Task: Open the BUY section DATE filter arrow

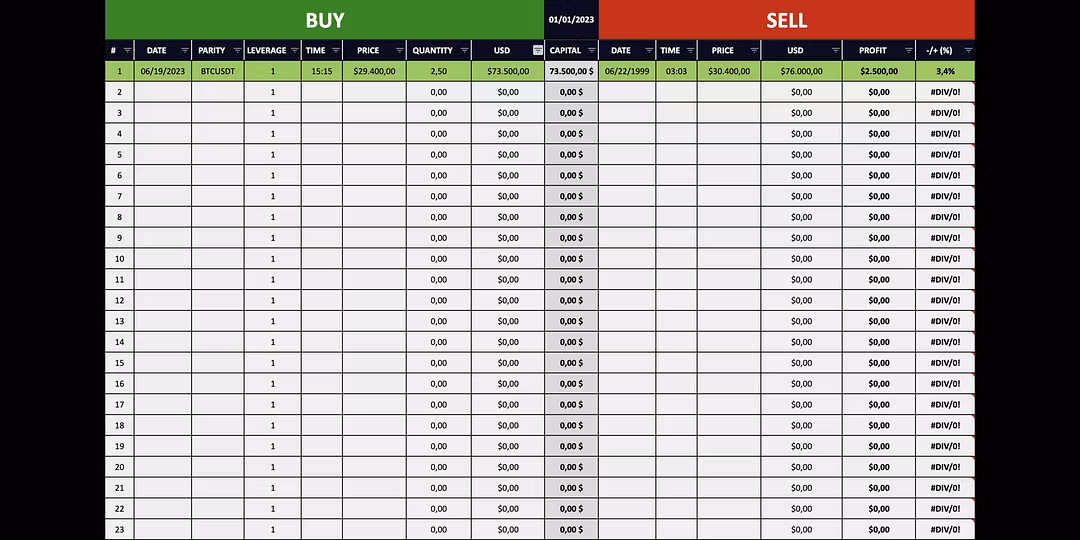Action: pyautogui.click(x=185, y=50)
